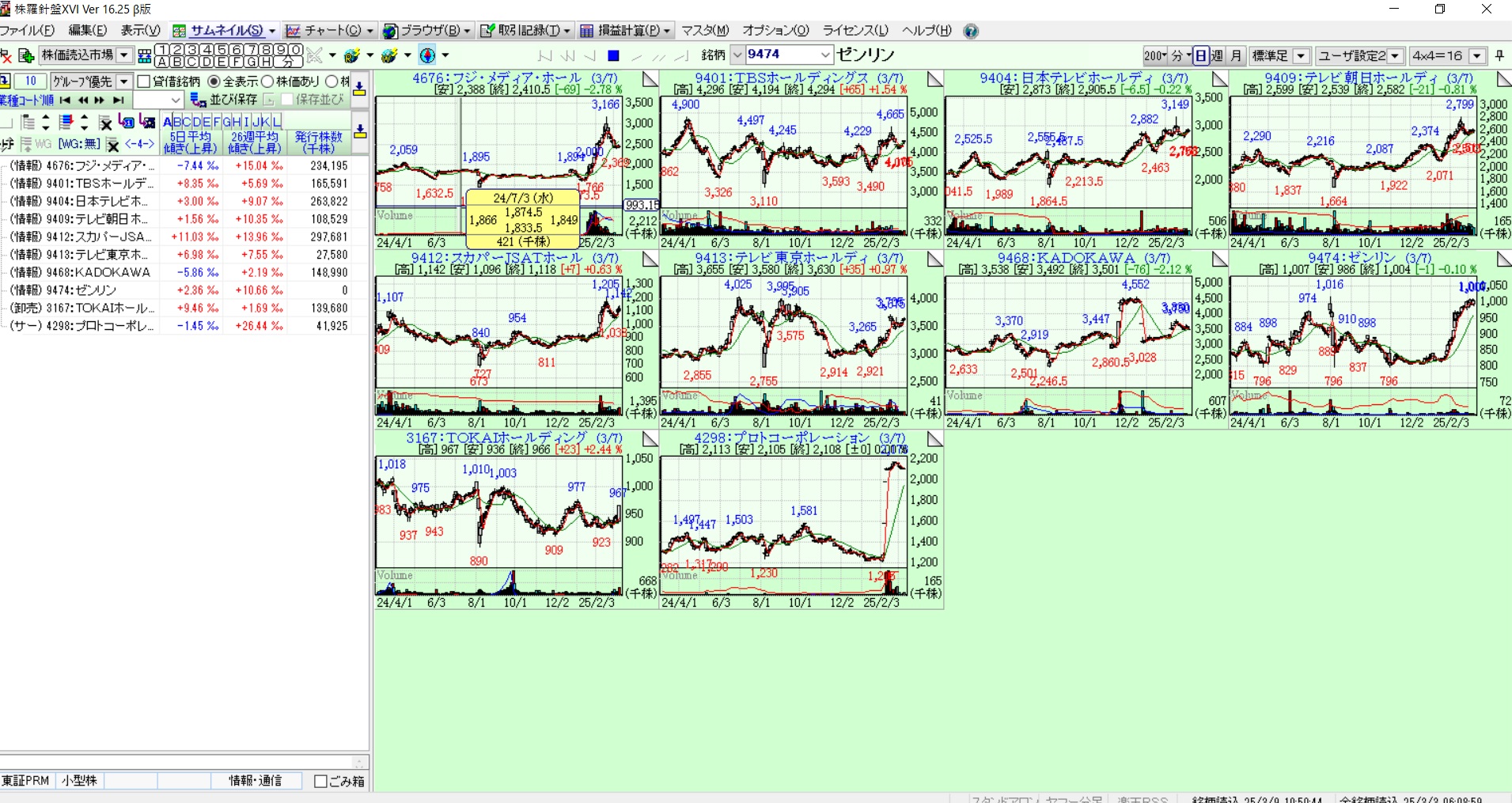Image resolution: width=1512 pixels, height=803 pixels.
Task: Click the WG delete X icon
Action: click(113, 144)
